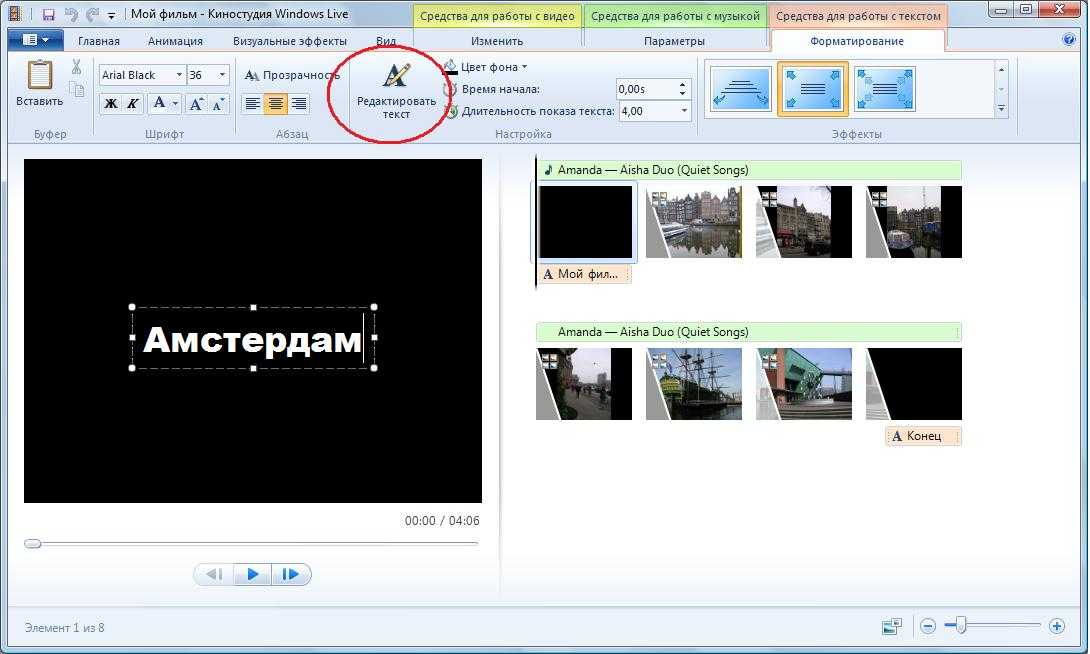Select the green building clip thumbnail

click(804, 384)
